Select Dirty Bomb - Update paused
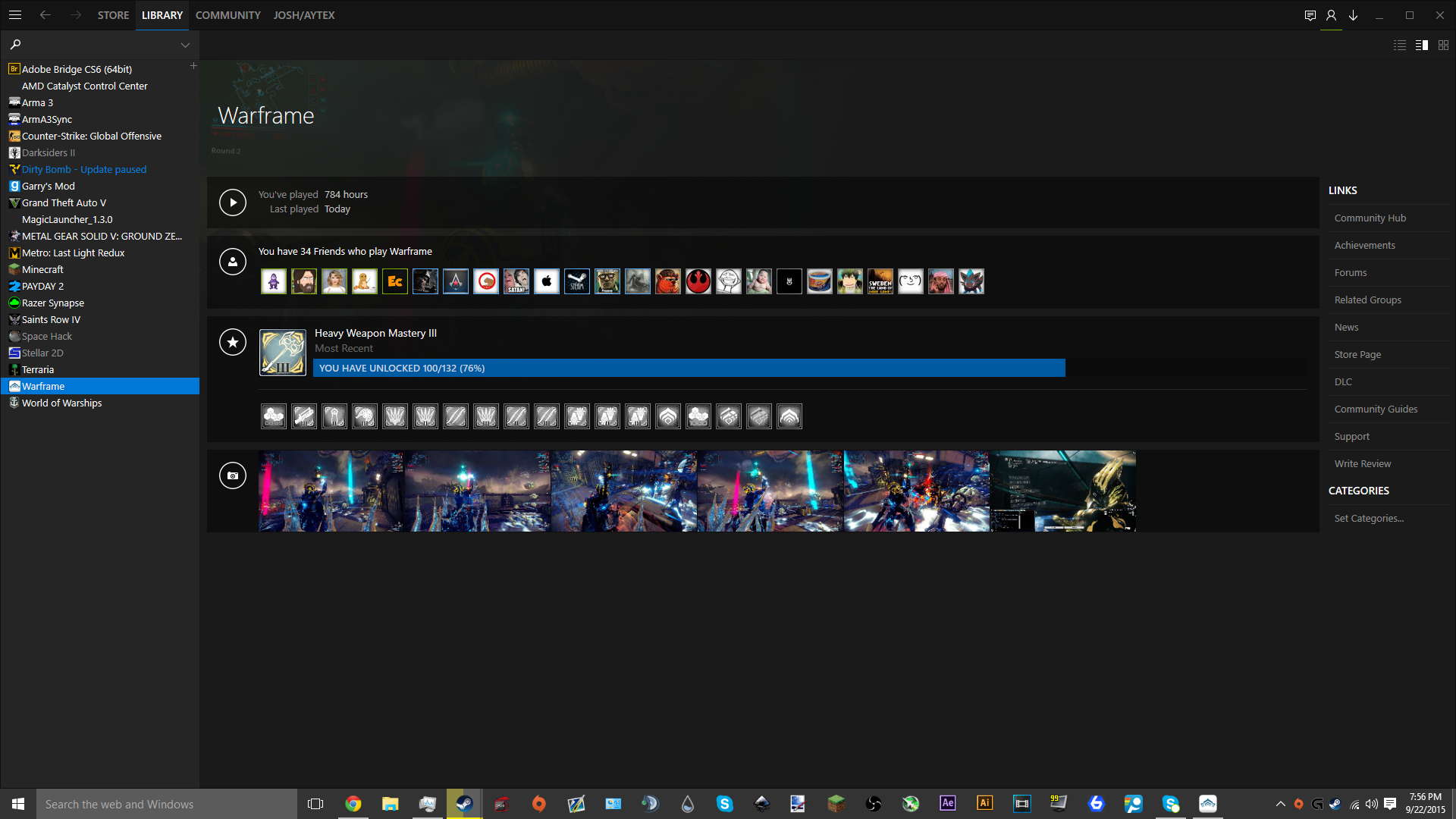 pyautogui.click(x=100, y=169)
